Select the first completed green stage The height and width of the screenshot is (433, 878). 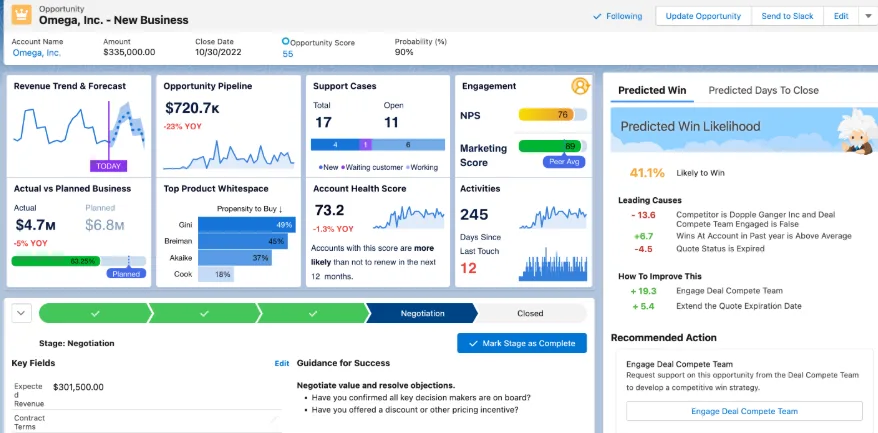95,314
